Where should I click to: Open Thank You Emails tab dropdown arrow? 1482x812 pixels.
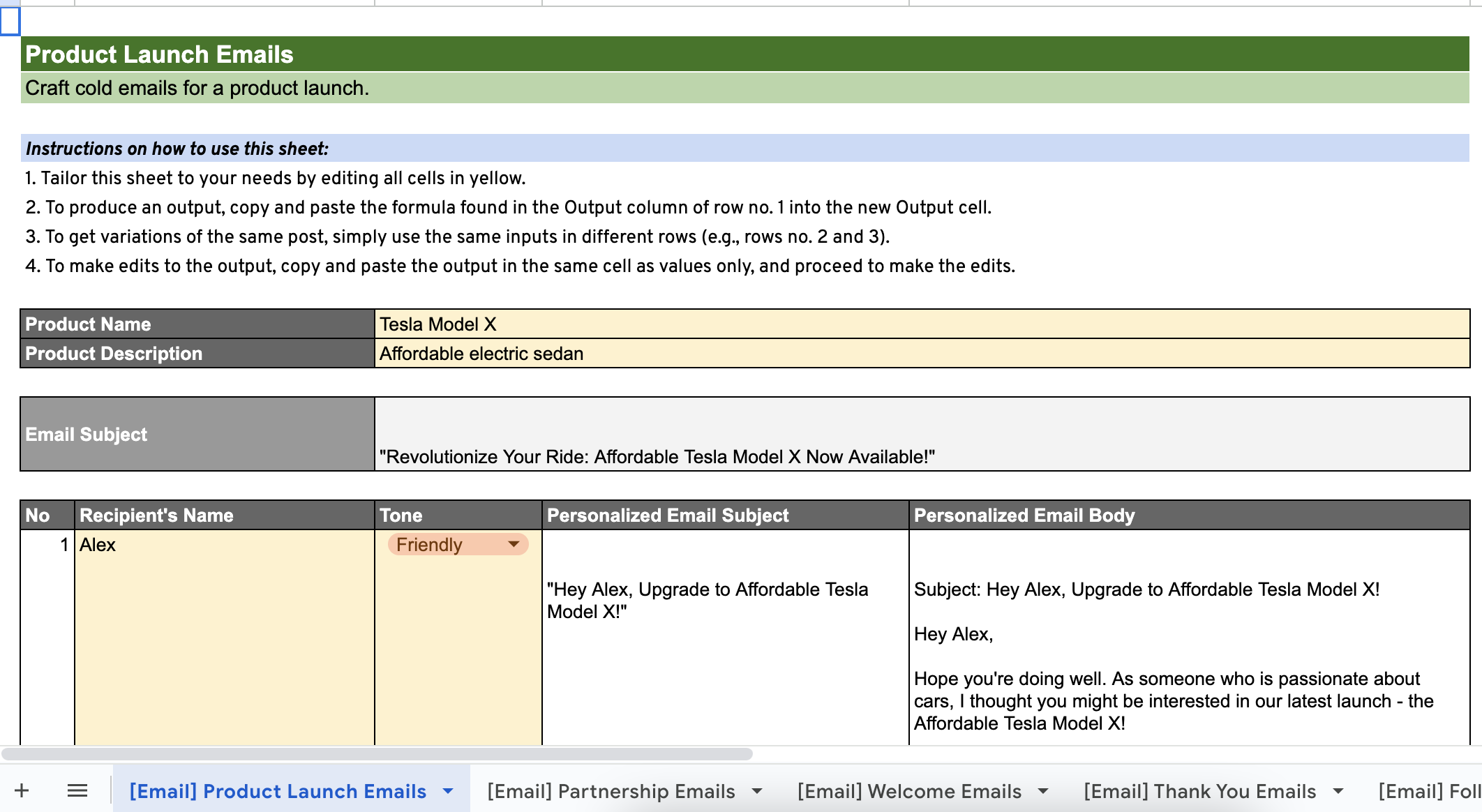(x=1338, y=791)
